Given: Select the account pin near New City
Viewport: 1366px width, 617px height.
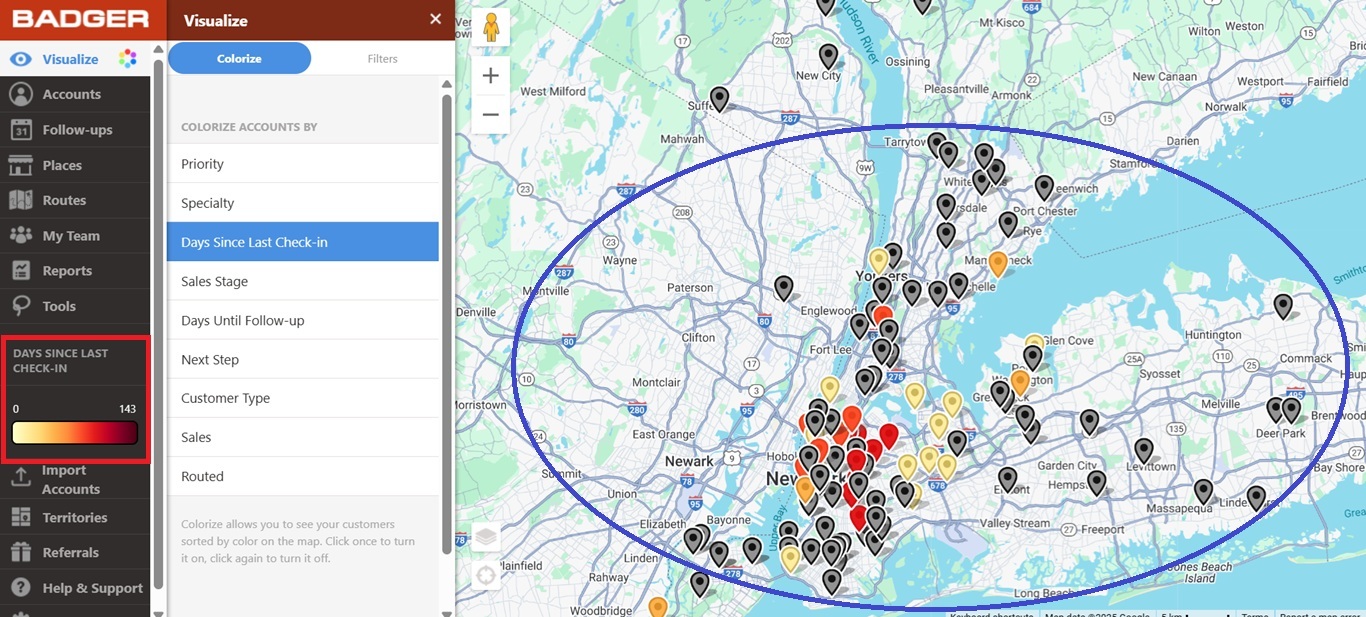Looking at the screenshot, I should 828,55.
